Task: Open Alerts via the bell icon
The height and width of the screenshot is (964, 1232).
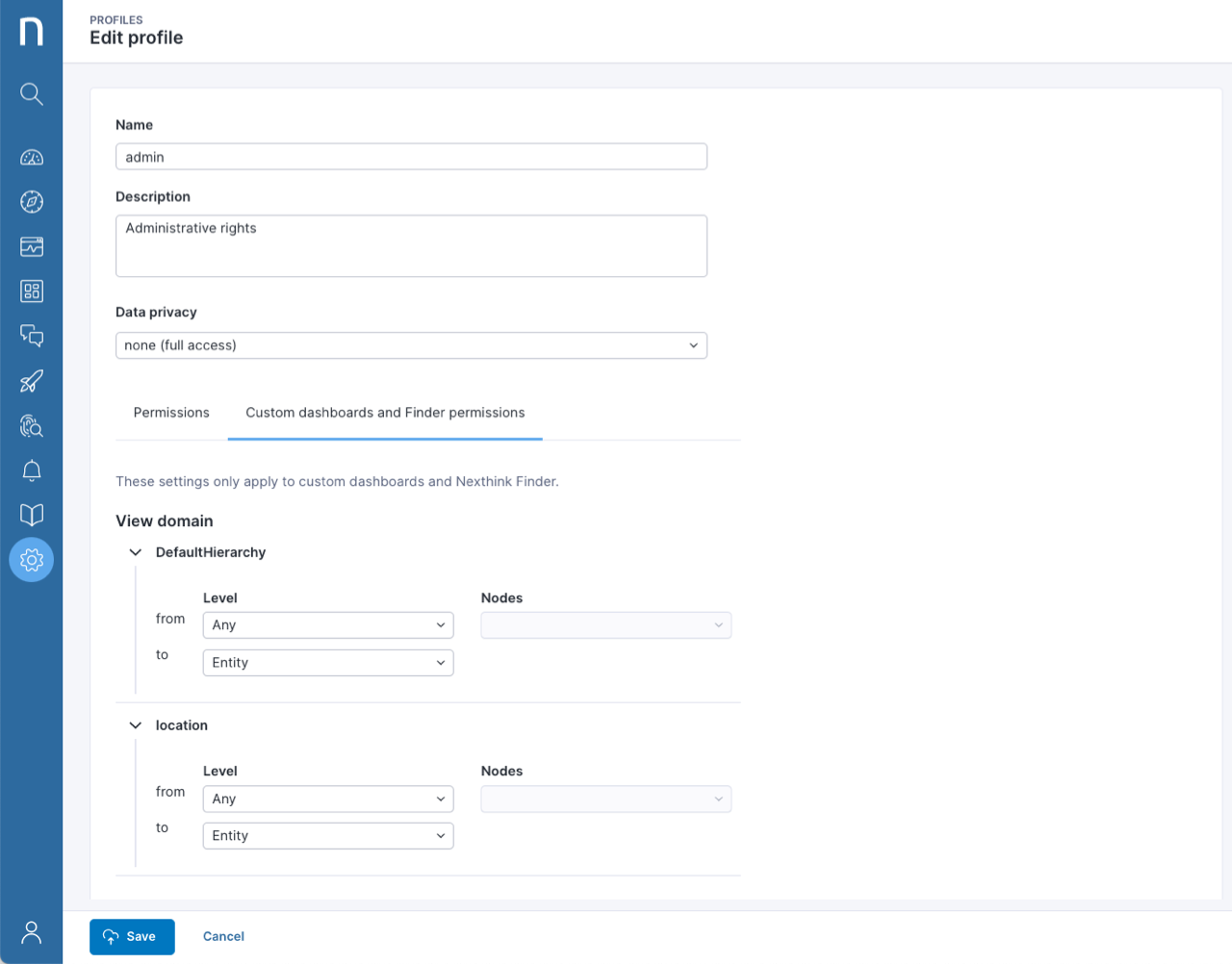Action: tap(31, 470)
